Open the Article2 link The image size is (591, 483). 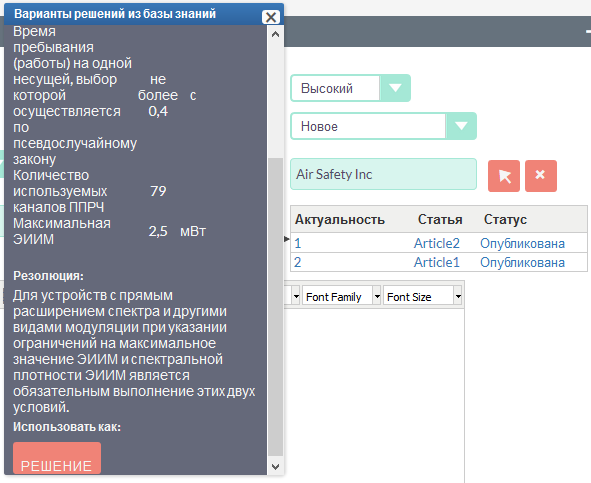(x=436, y=243)
